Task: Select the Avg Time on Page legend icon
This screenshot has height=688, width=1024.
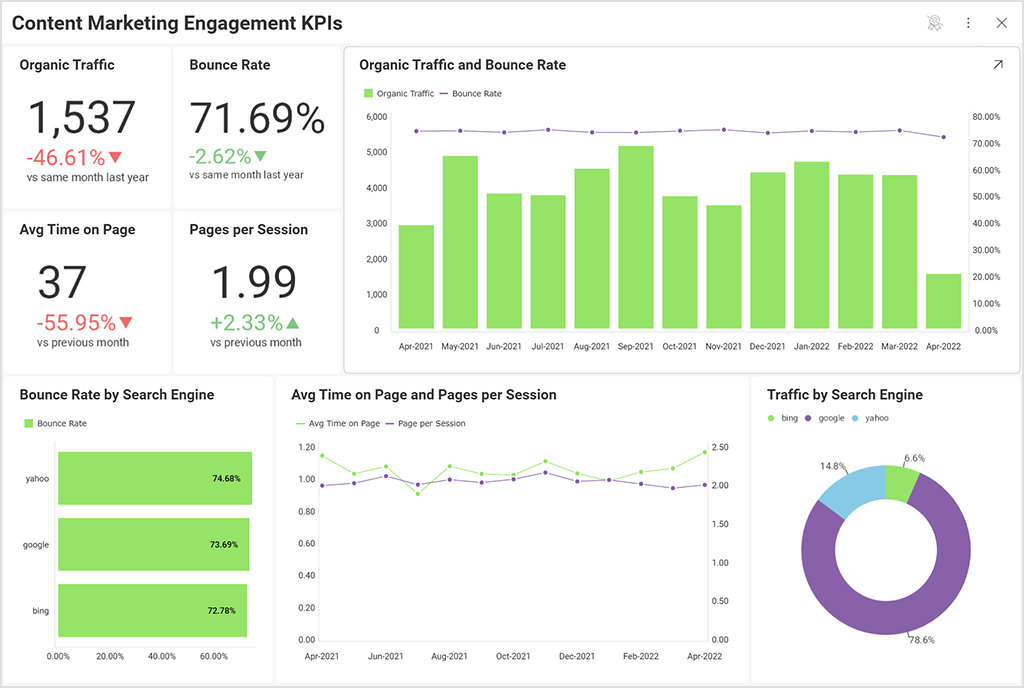Action: click(300, 422)
